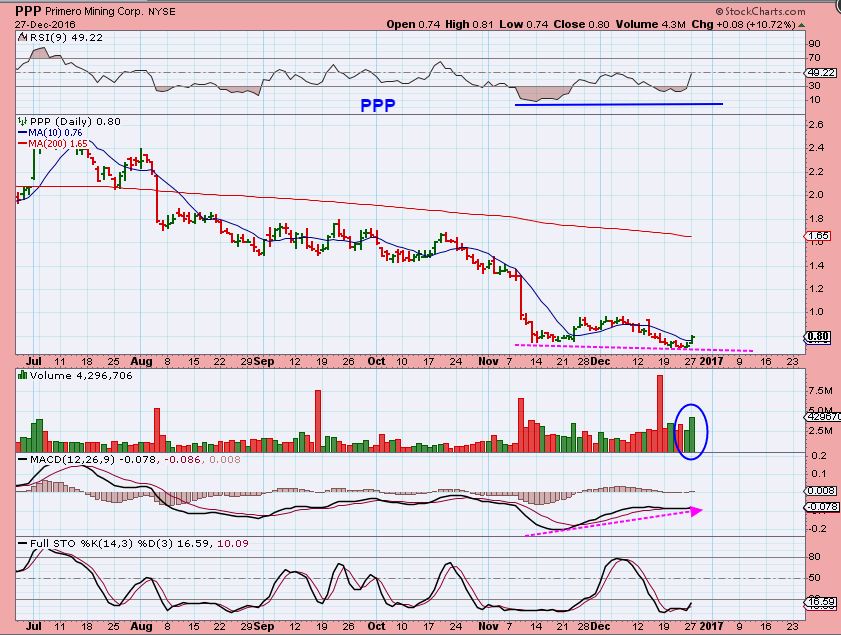Screen dimensions: 841x636
Task: Click the -0.086 MACD signal value in the label
Action: pos(183,460)
